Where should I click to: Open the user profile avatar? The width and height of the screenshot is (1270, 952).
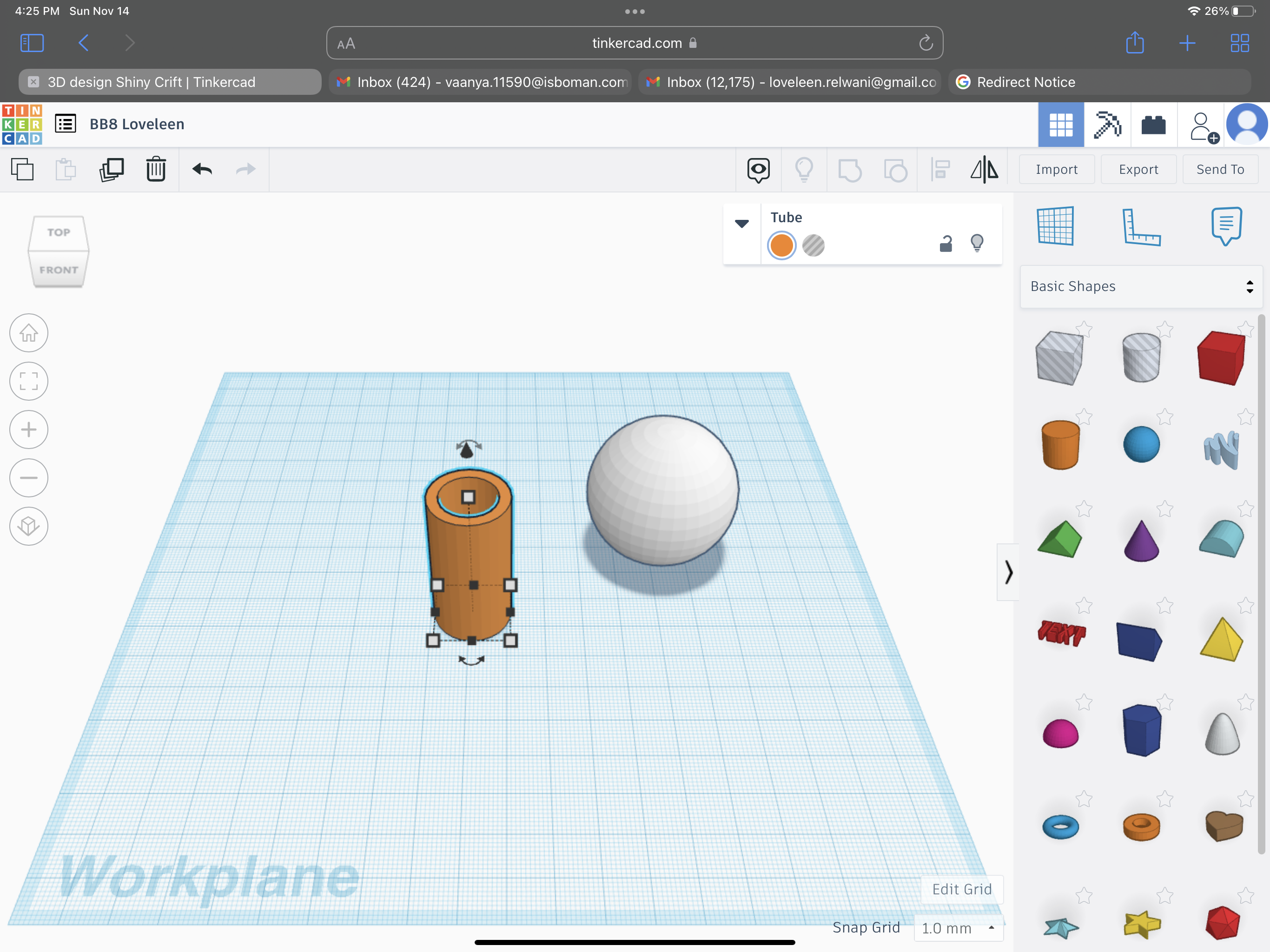coord(1246,125)
